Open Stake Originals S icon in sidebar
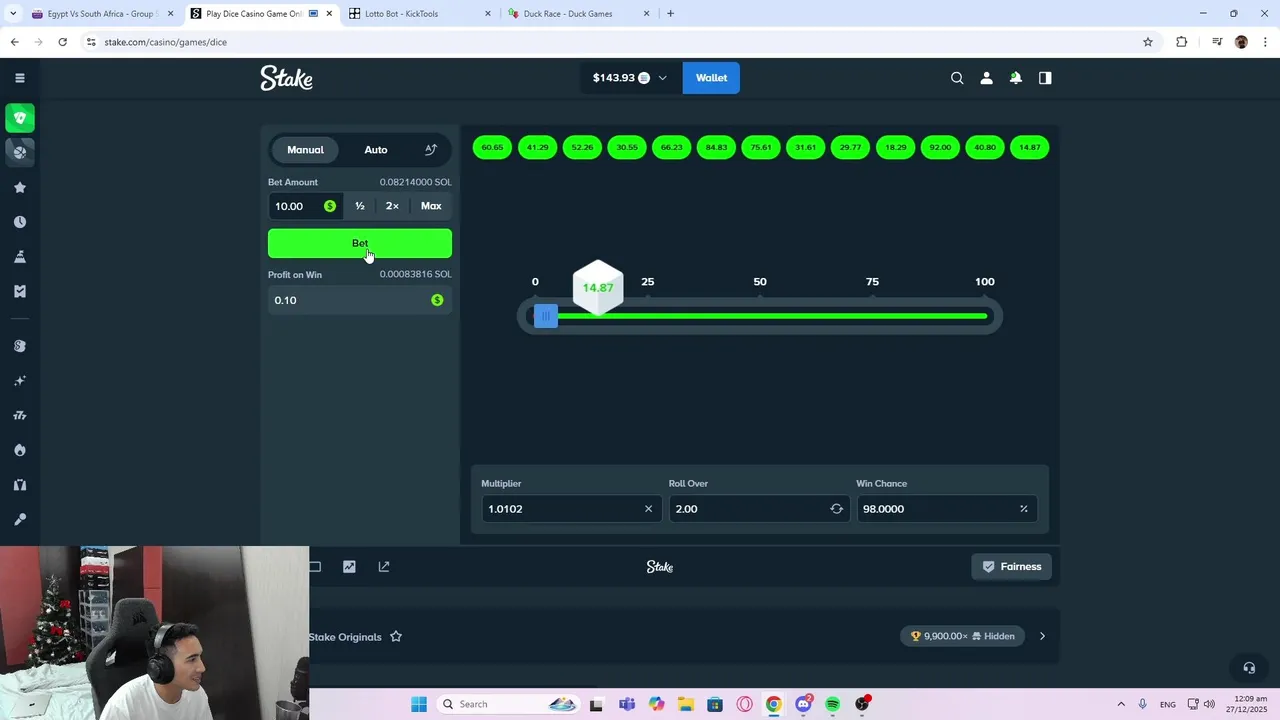The image size is (1280, 720). 19,346
